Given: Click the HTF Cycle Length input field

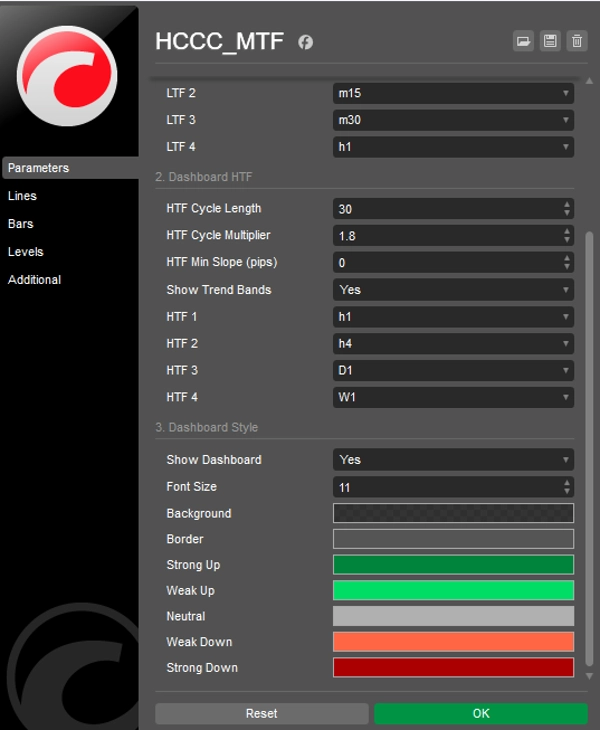Looking at the screenshot, I should click(445, 209).
